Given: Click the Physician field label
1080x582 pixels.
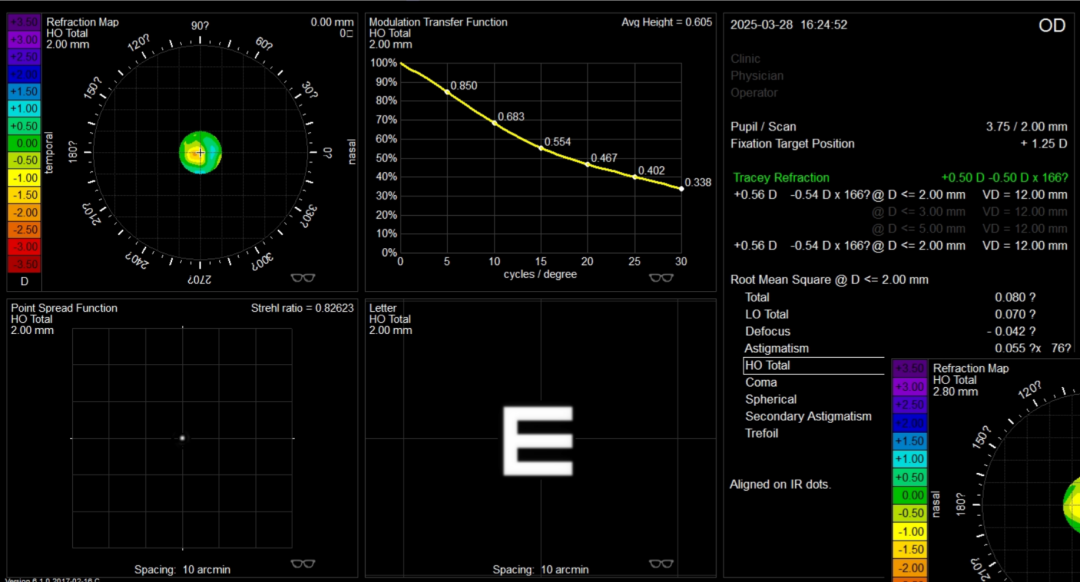Looking at the screenshot, I should (x=757, y=76).
